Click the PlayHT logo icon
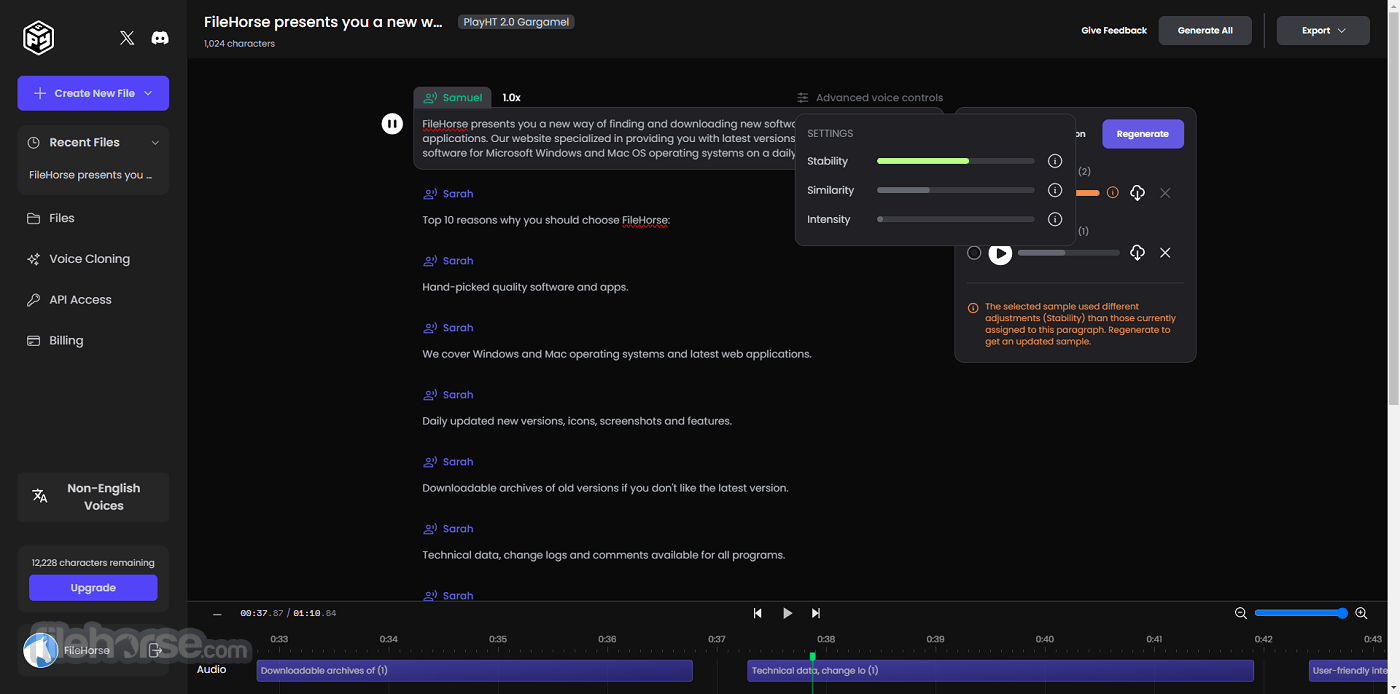The width and height of the screenshot is (1400, 694). tap(38, 38)
